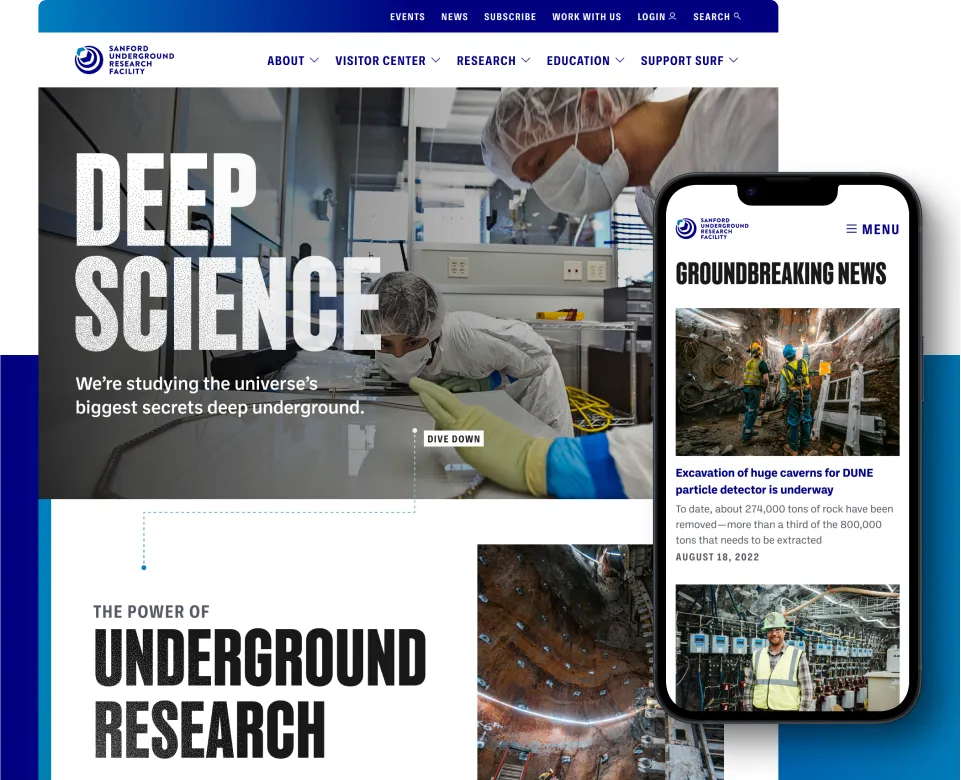Tap the hamburger menu icon on phone
The image size is (961, 780).
tap(851, 229)
